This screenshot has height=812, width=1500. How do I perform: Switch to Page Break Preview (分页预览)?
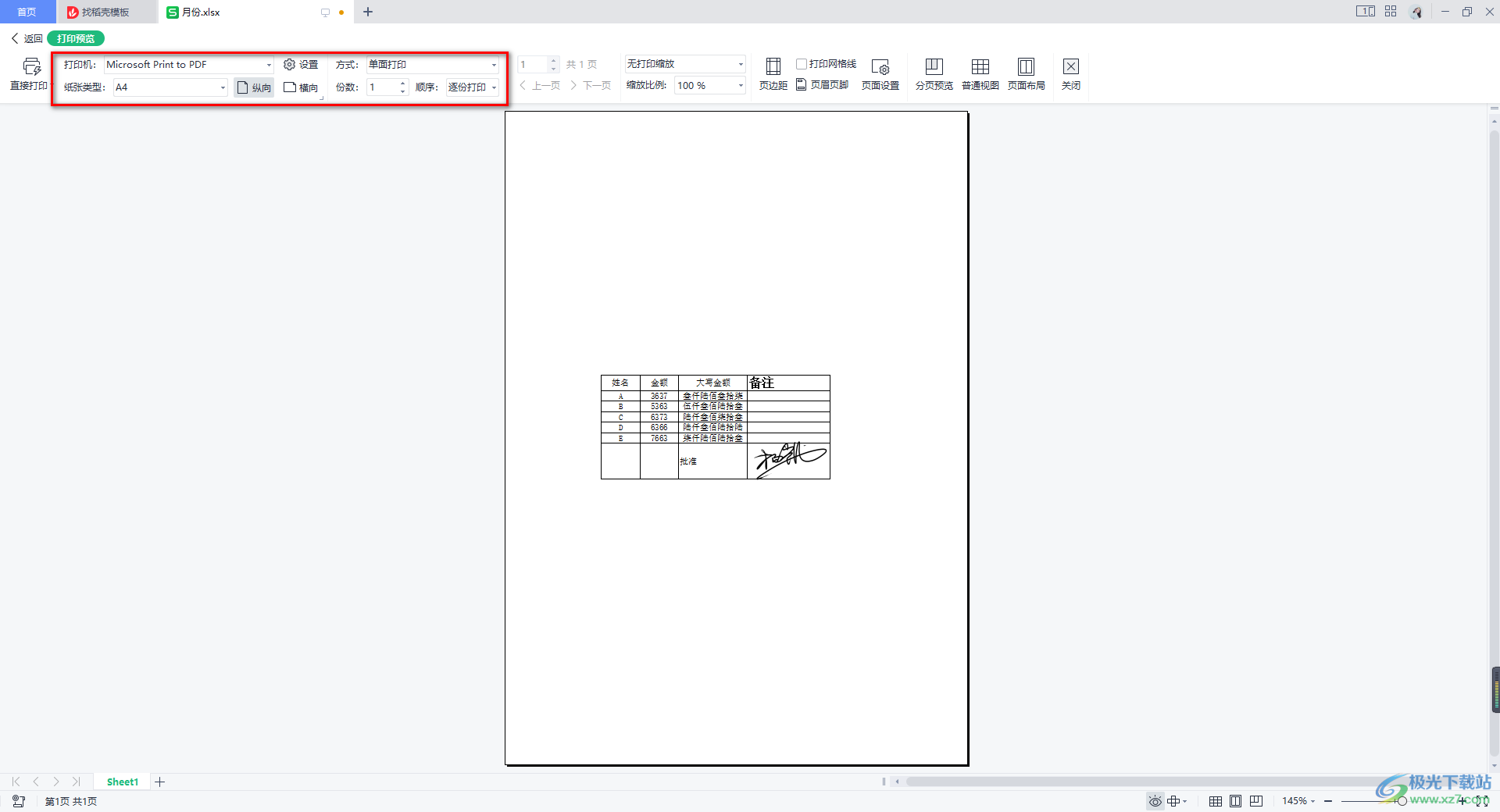934,74
